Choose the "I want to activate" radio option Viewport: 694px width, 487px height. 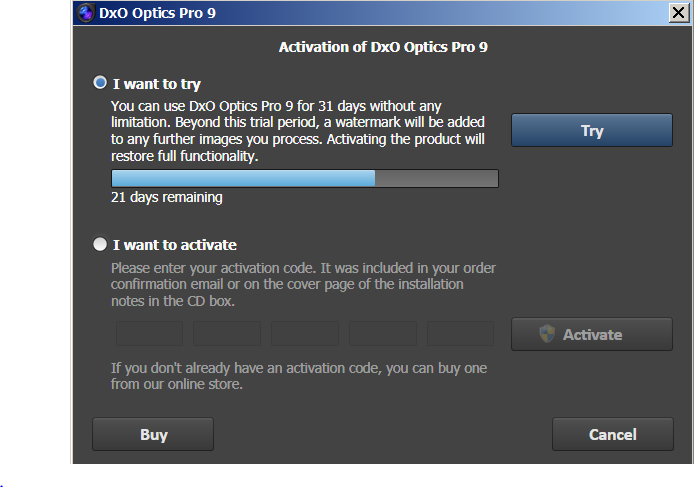click(x=100, y=244)
